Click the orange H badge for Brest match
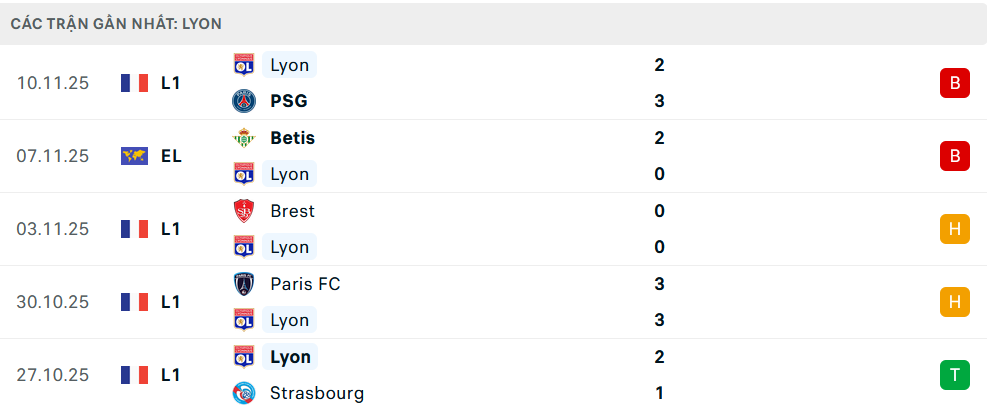987x411 pixels. (954, 229)
